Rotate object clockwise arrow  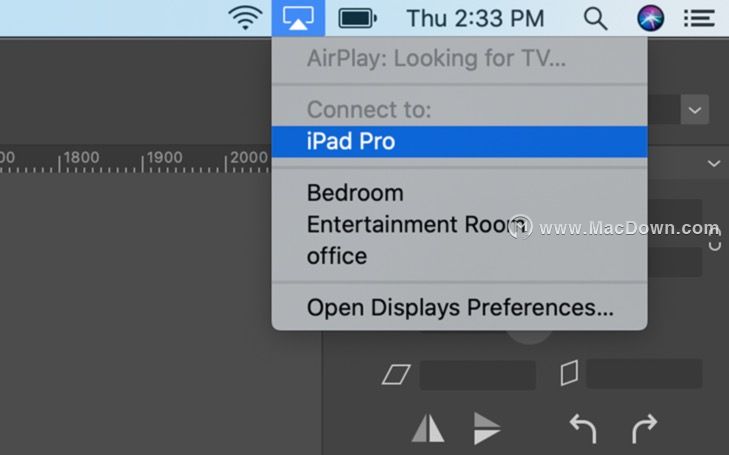coord(644,428)
